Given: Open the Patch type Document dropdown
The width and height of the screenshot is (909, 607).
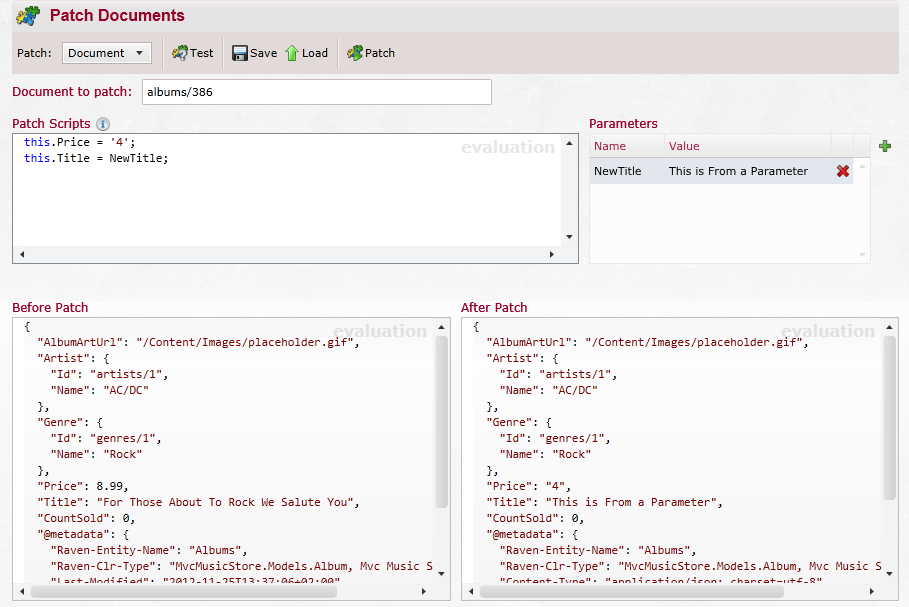Looking at the screenshot, I should click(107, 53).
